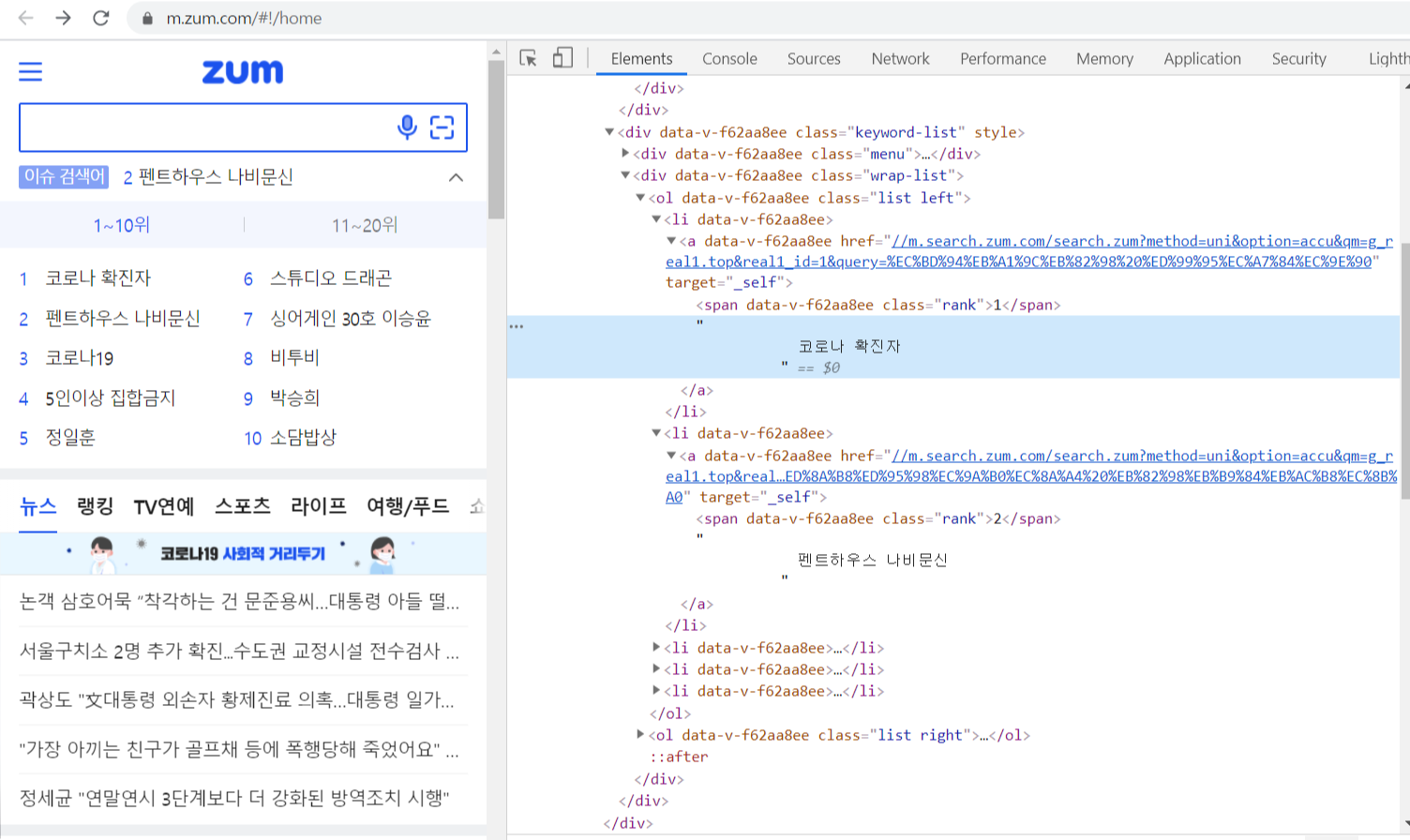
Task: Toggle the device toolbar icon
Action: pyautogui.click(x=562, y=58)
